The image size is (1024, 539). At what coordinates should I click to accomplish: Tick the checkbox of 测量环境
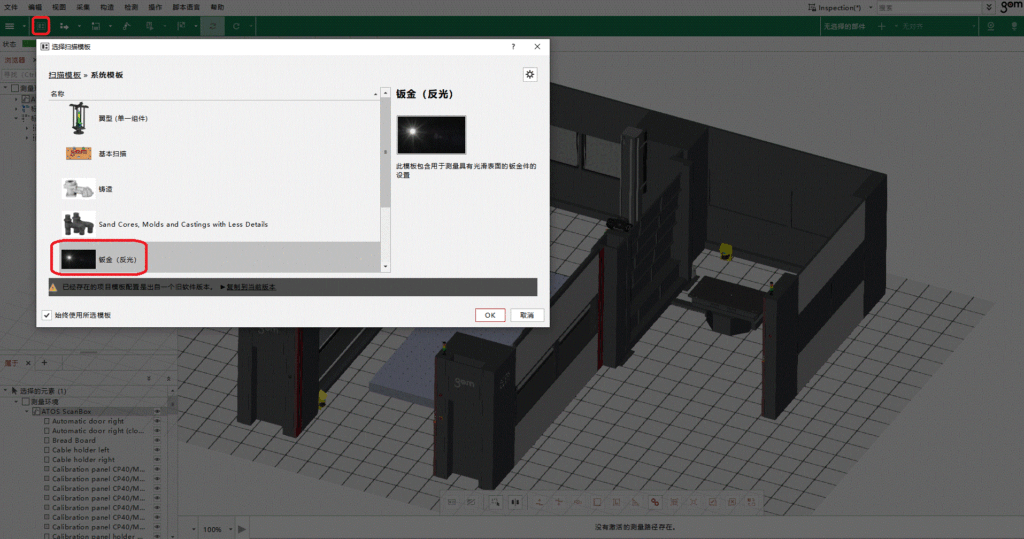tap(26, 402)
